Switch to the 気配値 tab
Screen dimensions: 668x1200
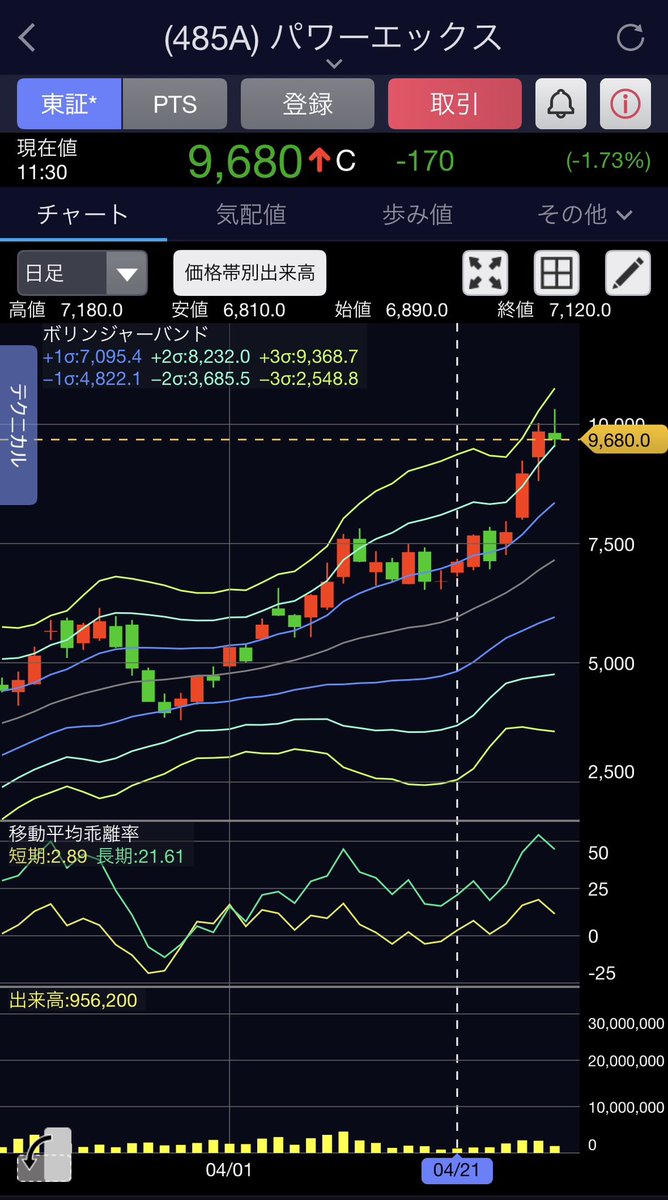pyautogui.click(x=251, y=214)
